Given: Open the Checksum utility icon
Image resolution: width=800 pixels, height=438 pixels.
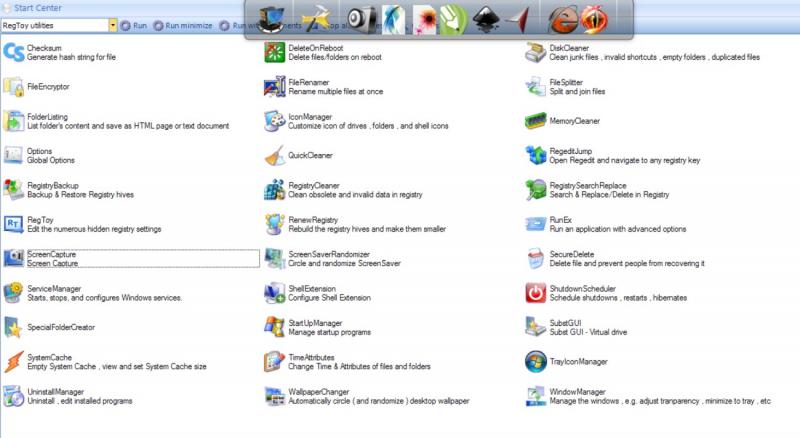Looking at the screenshot, I should tap(14, 52).
